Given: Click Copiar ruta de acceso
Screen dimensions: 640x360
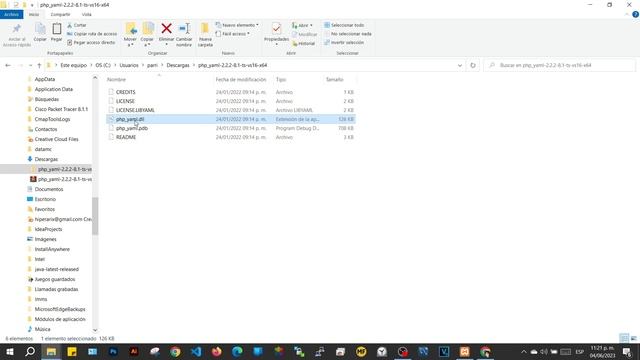Looking at the screenshot, I should click(x=92, y=34).
